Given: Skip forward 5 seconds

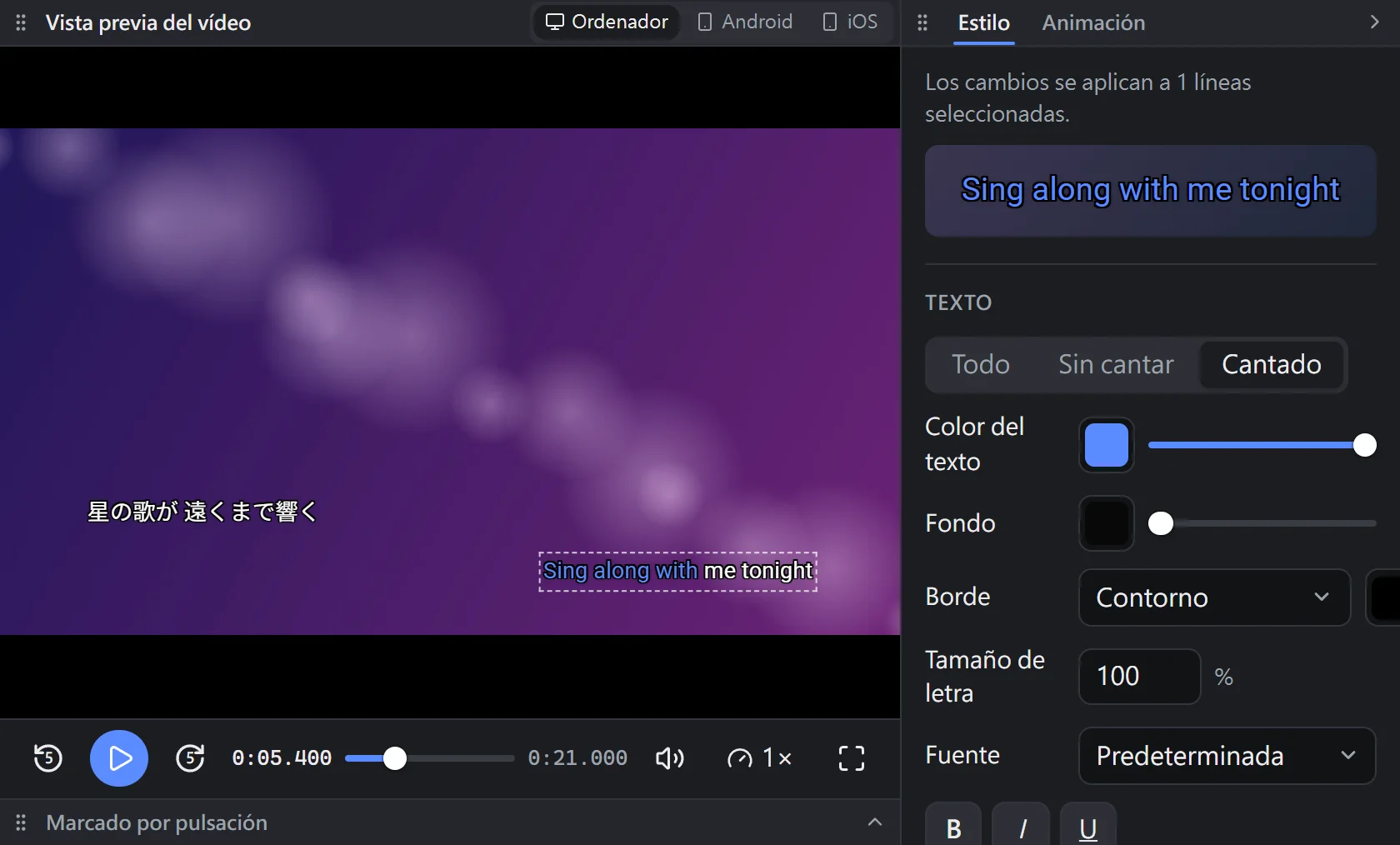Looking at the screenshot, I should point(190,758).
